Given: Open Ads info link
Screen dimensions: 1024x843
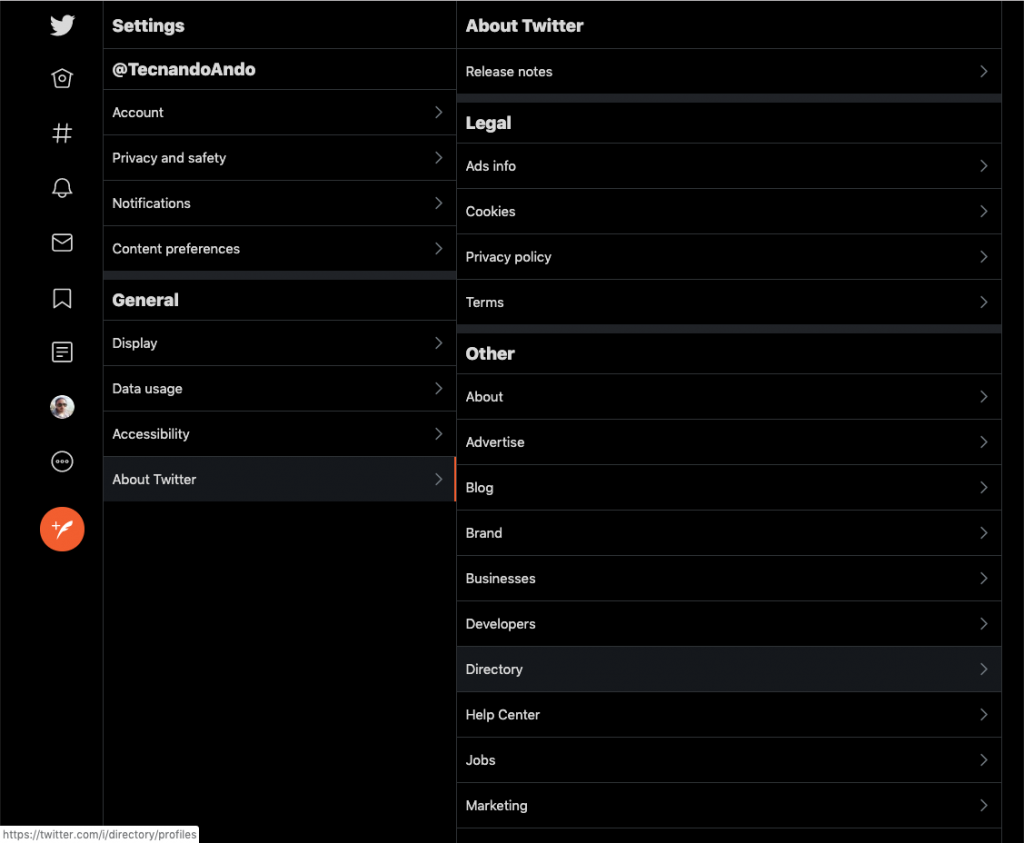Looking at the screenshot, I should [x=729, y=166].
